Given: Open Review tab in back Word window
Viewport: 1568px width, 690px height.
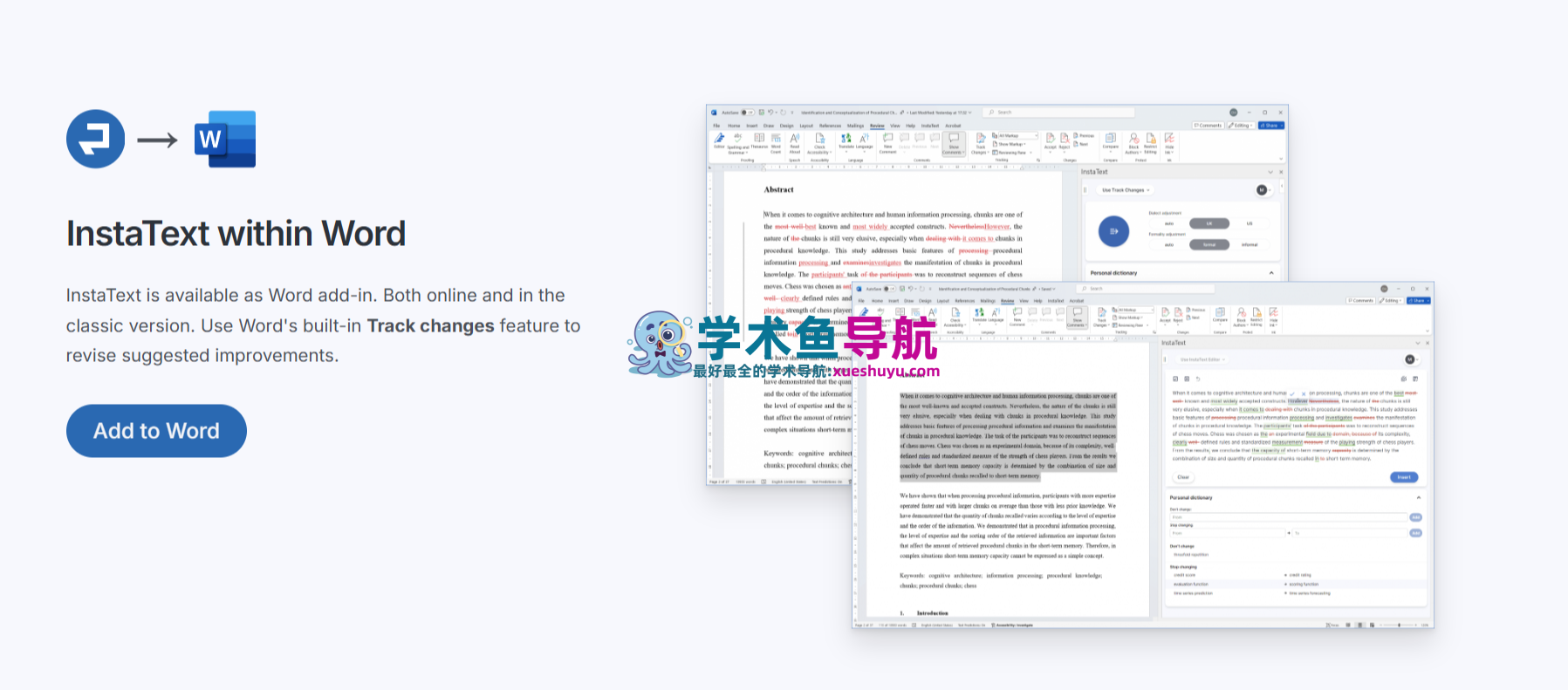Looking at the screenshot, I should (x=877, y=126).
